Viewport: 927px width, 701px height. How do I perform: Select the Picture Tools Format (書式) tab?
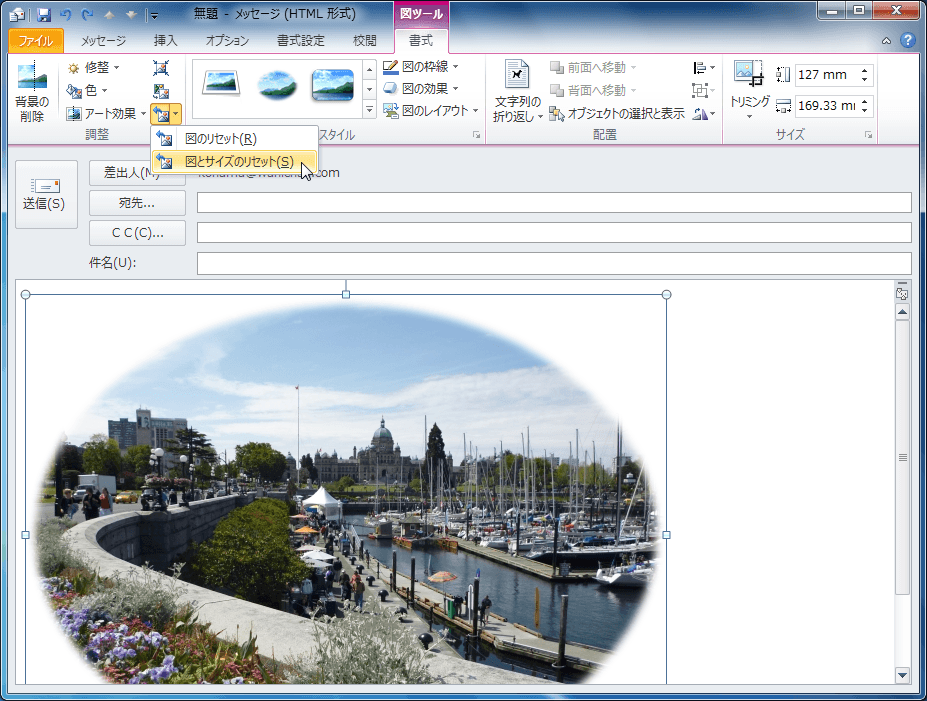[x=421, y=41]
